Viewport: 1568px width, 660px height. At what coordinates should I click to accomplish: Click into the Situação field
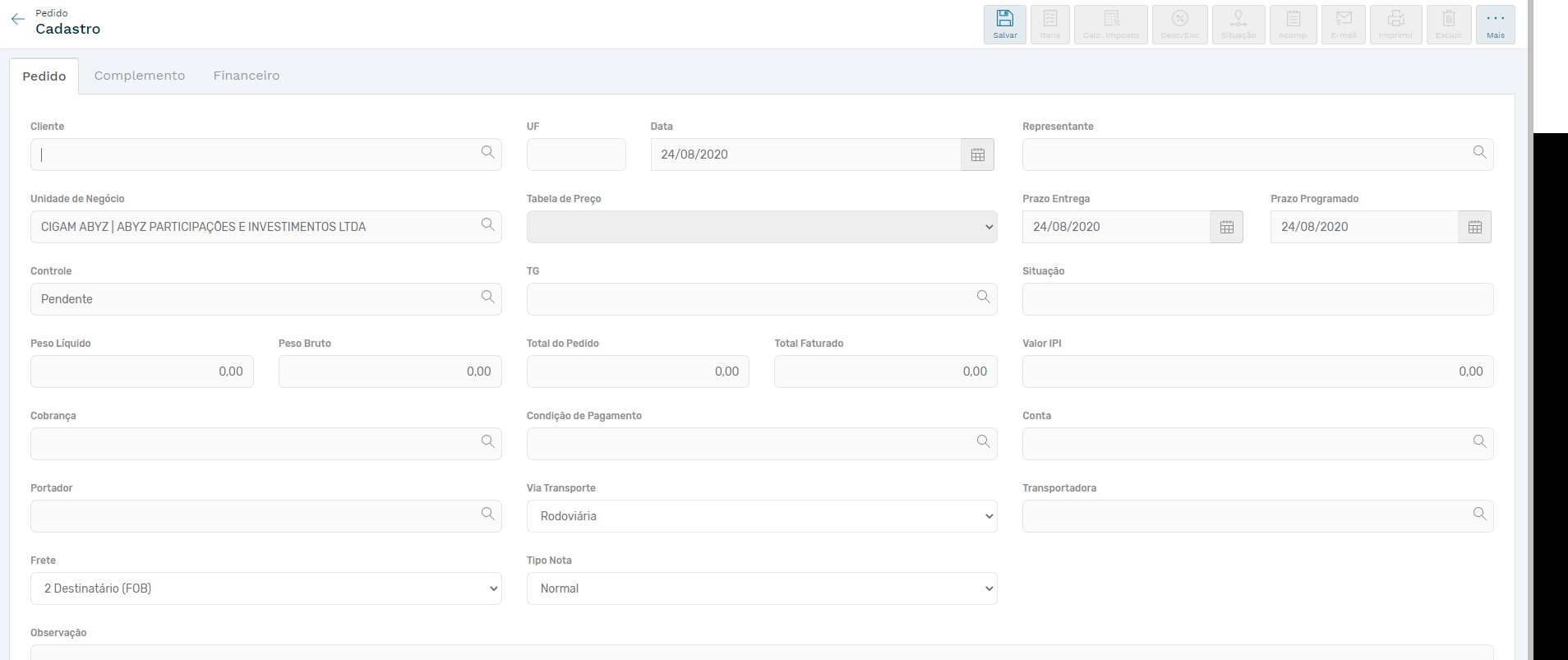[1257, 299]
